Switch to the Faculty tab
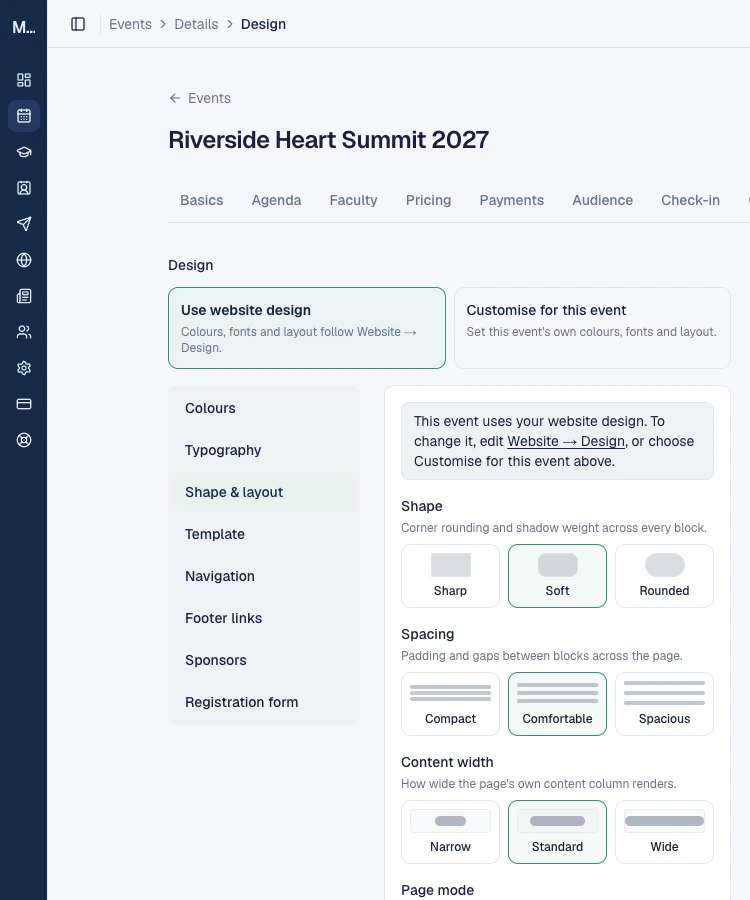The width and height of the screenshot is (750, 900). (353, 200)
